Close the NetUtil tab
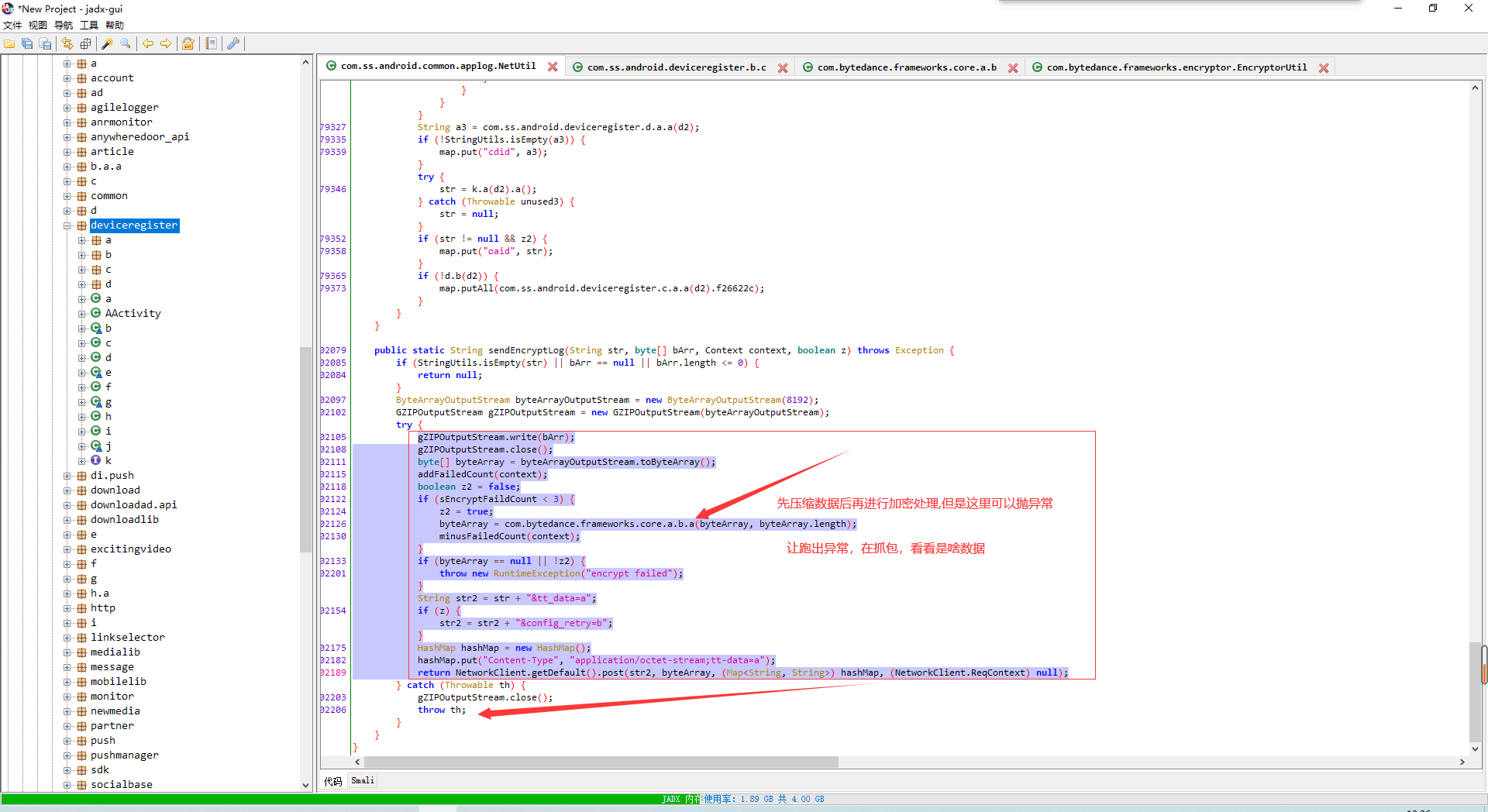 pyautogui.click(x=553, y=67)
